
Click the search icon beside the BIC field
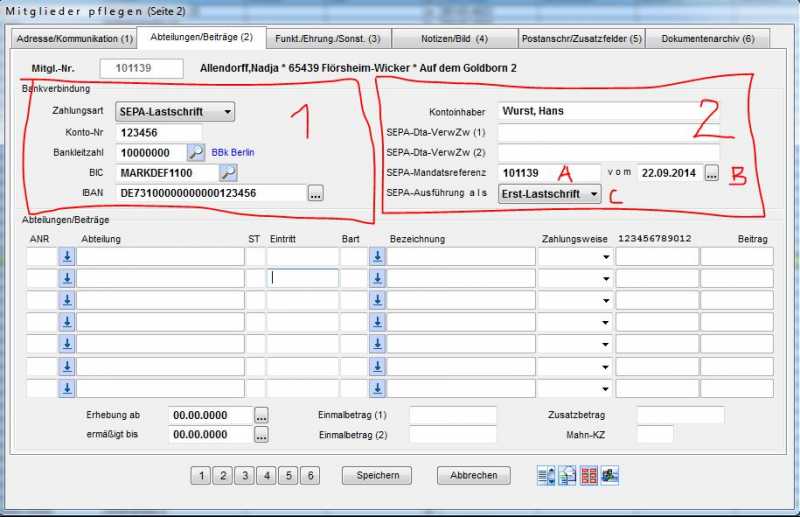tap(228, 173)
